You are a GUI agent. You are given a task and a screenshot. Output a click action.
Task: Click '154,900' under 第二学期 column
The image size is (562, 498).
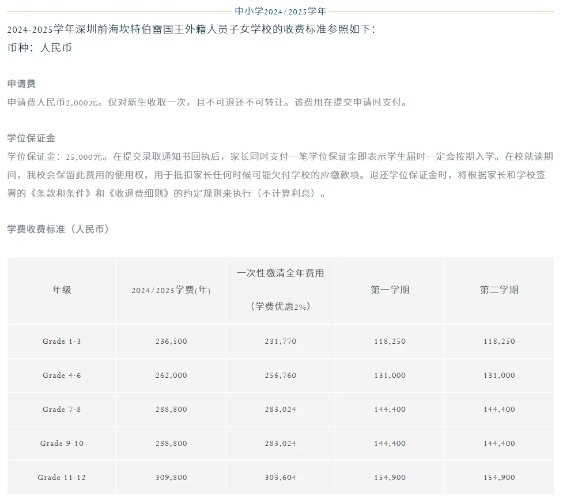point(499,477)
